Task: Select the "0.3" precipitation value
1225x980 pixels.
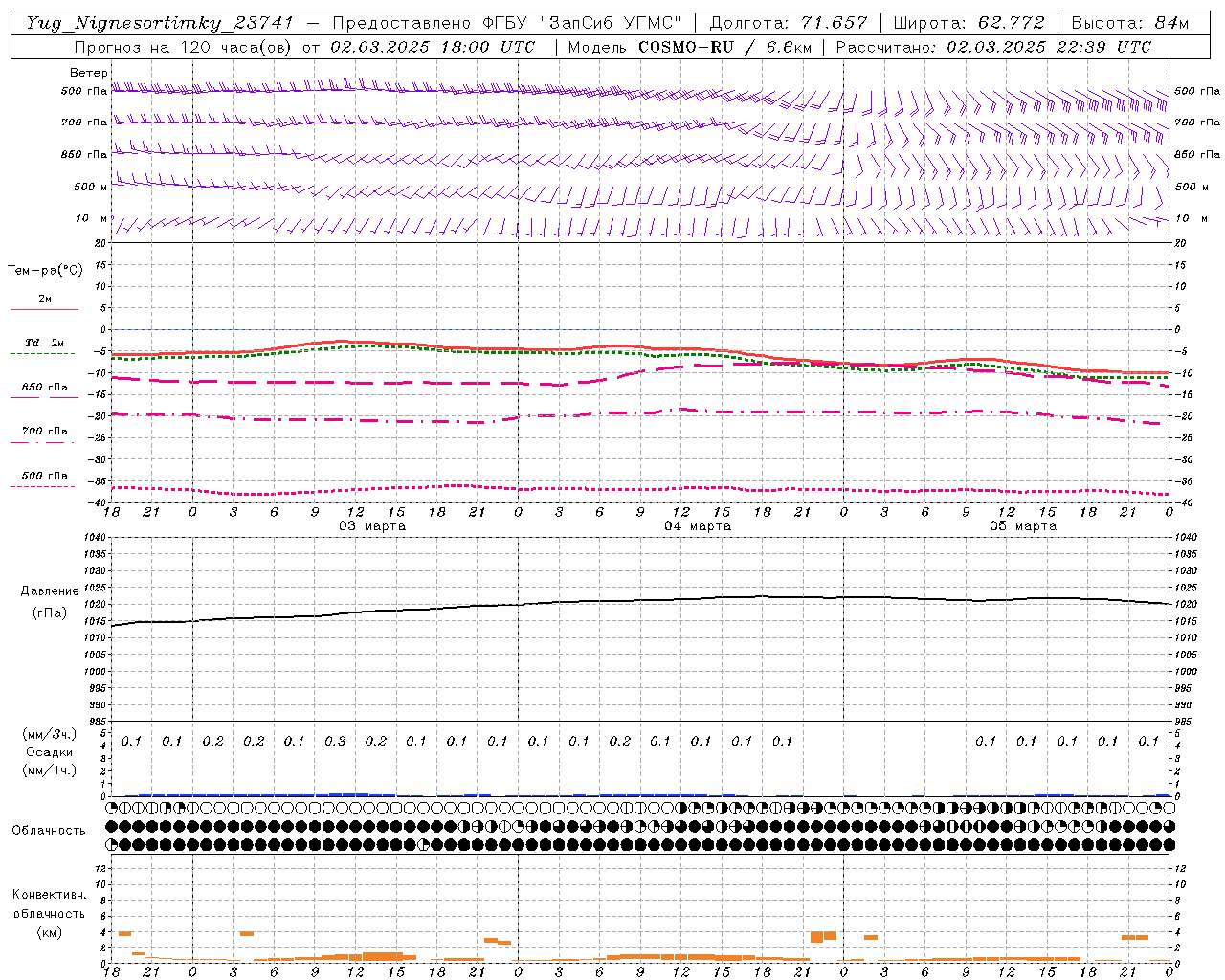Action: [x=335, y=741]
